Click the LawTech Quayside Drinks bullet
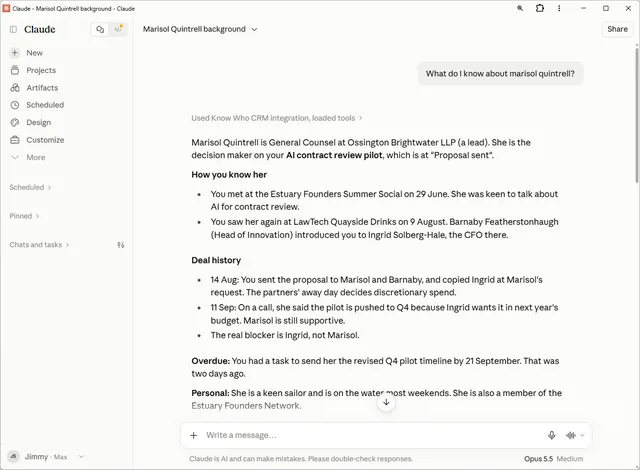The height and width of the screenshot is (470, 640). [x=384, y=228]
